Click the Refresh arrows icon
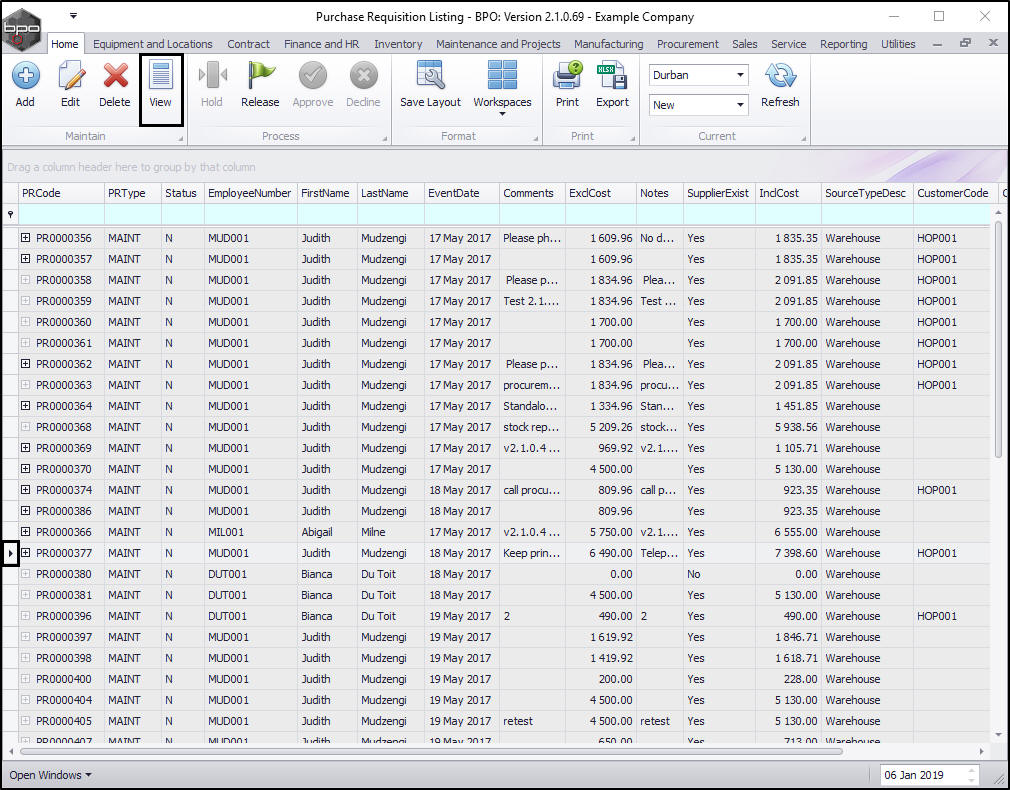Image resolution: width=1010 pixels, height=790 pixels. 780,76
